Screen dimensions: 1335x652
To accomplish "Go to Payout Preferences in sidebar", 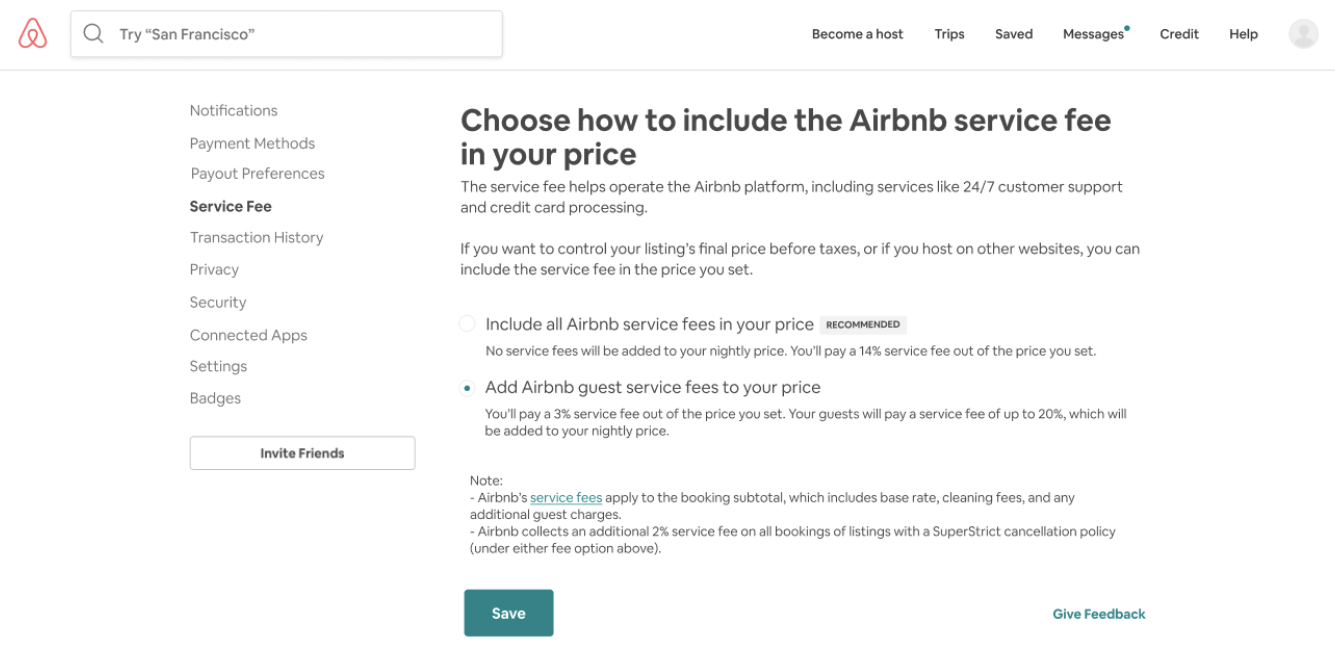I will [x=257, y=173].
